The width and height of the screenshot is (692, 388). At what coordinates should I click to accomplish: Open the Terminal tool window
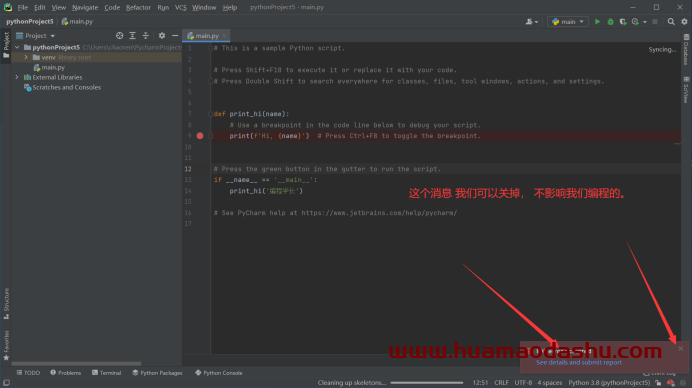[106, 373]
